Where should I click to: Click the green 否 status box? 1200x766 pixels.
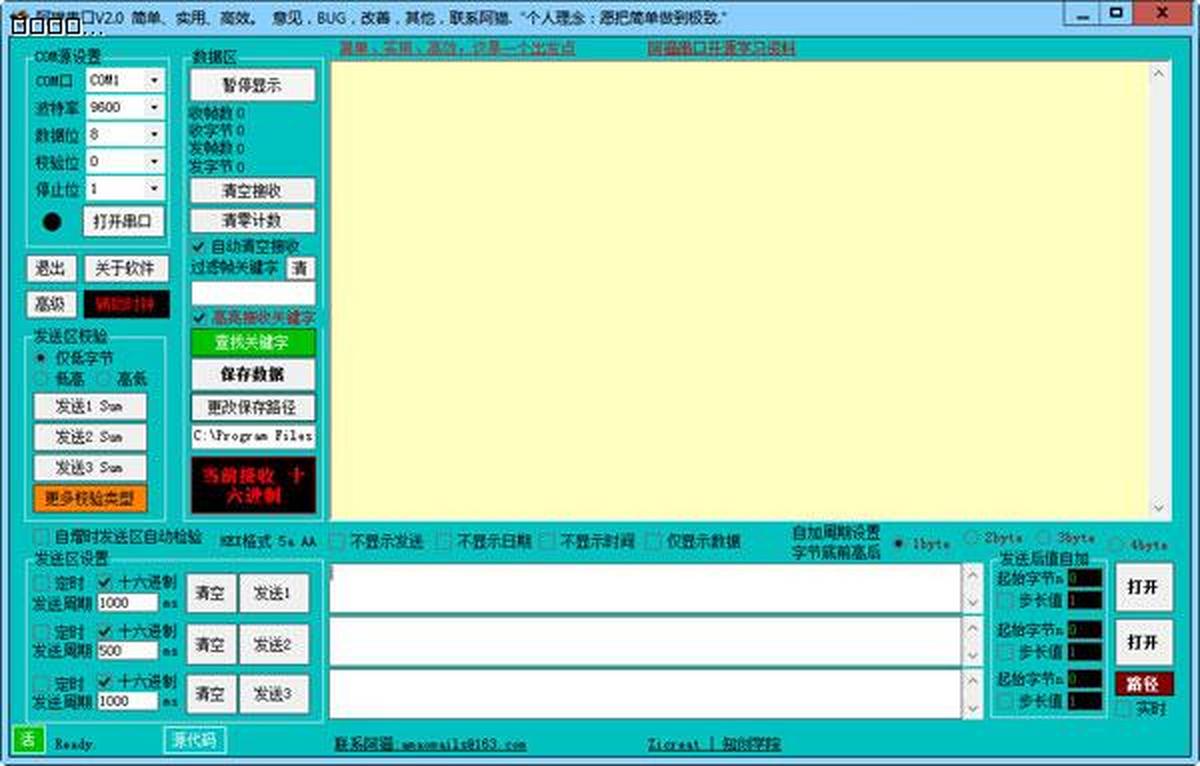tap(27, 739)
